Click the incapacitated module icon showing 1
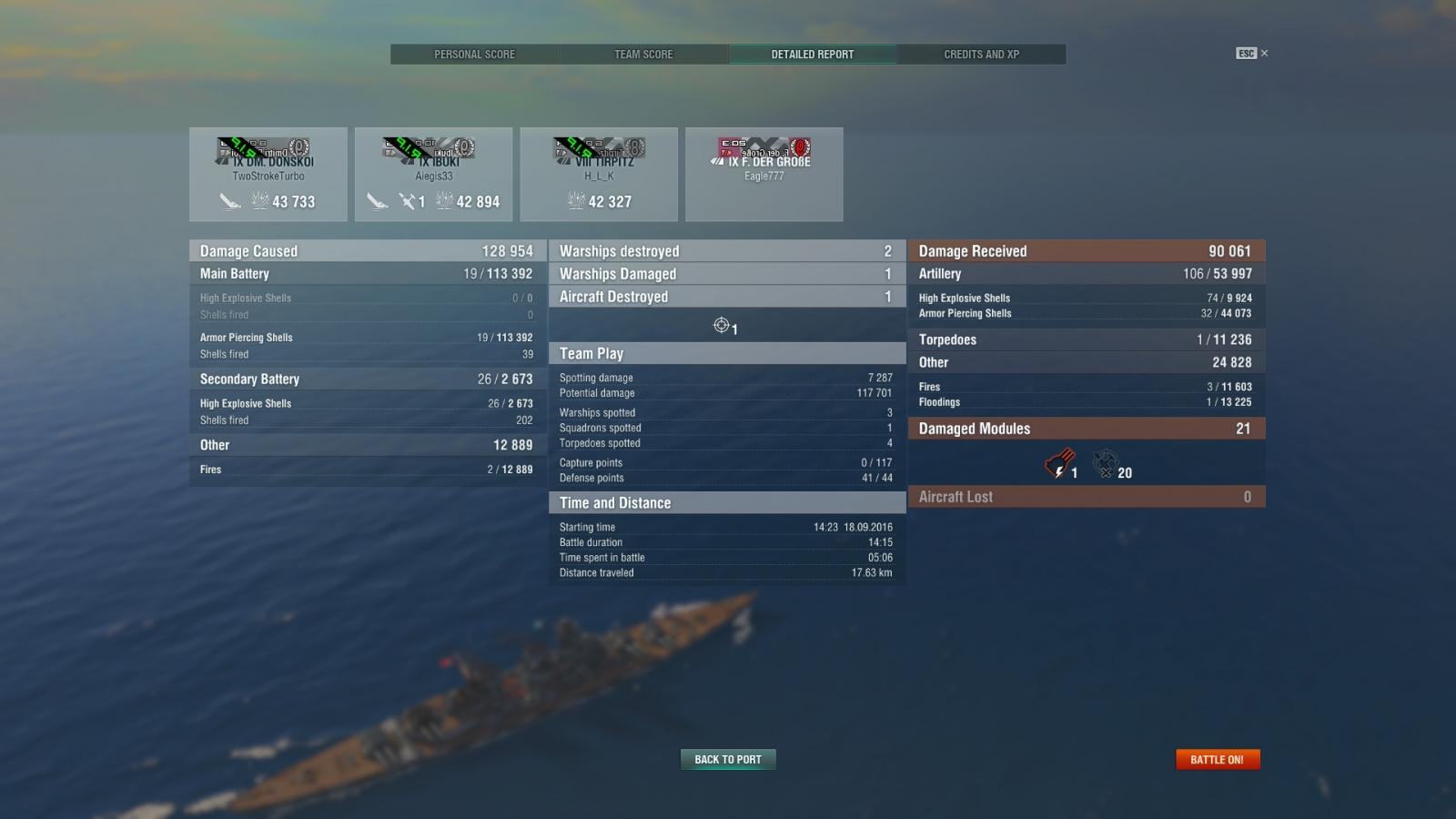 coord(1059,464)
